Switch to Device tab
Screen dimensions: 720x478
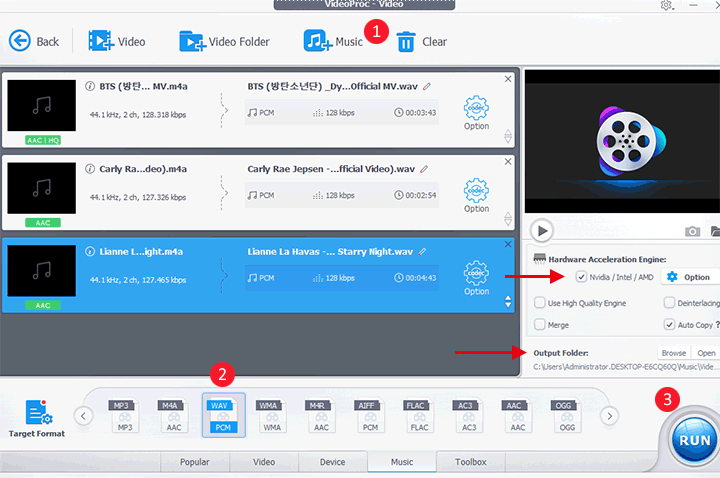(x=332, y=461)
